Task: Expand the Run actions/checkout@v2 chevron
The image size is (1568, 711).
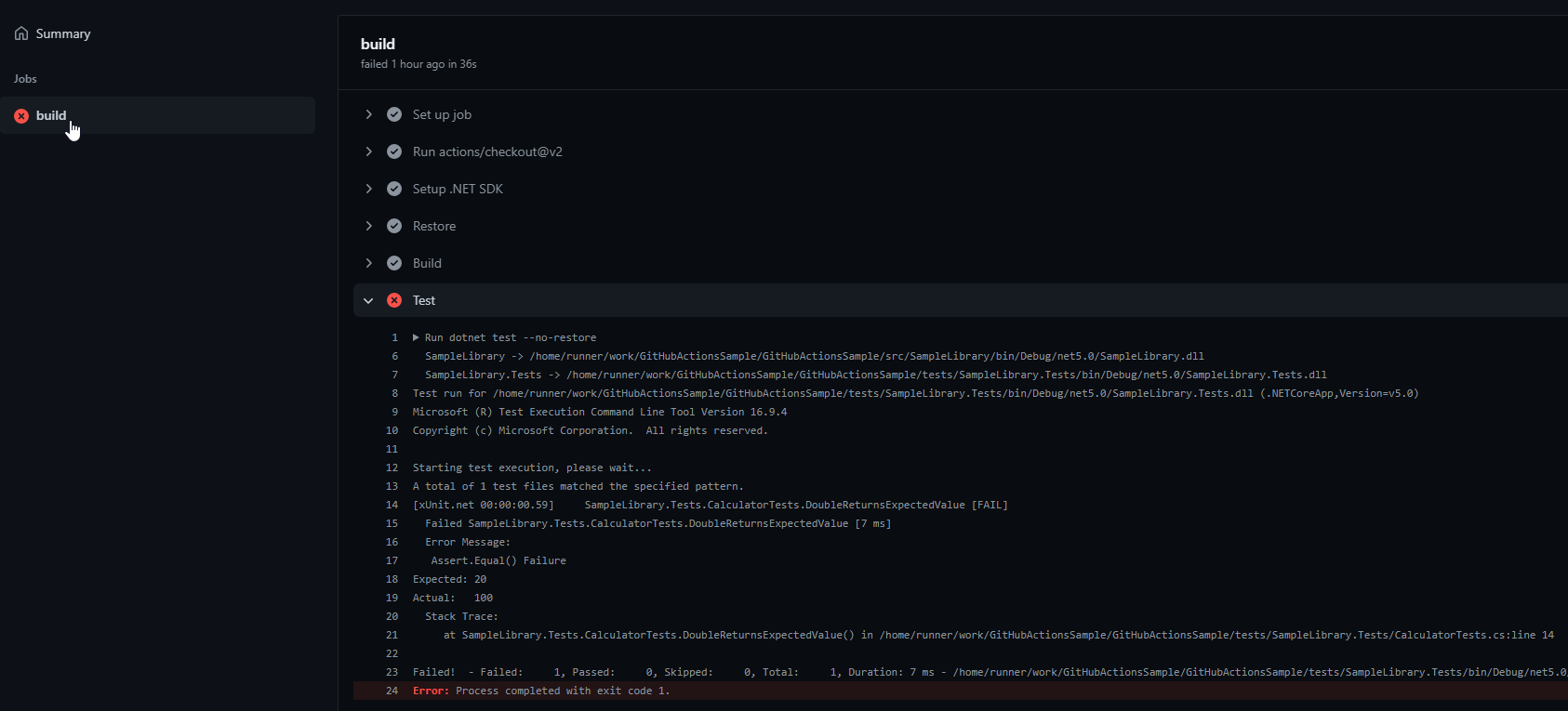Action: tap(369, 151)
